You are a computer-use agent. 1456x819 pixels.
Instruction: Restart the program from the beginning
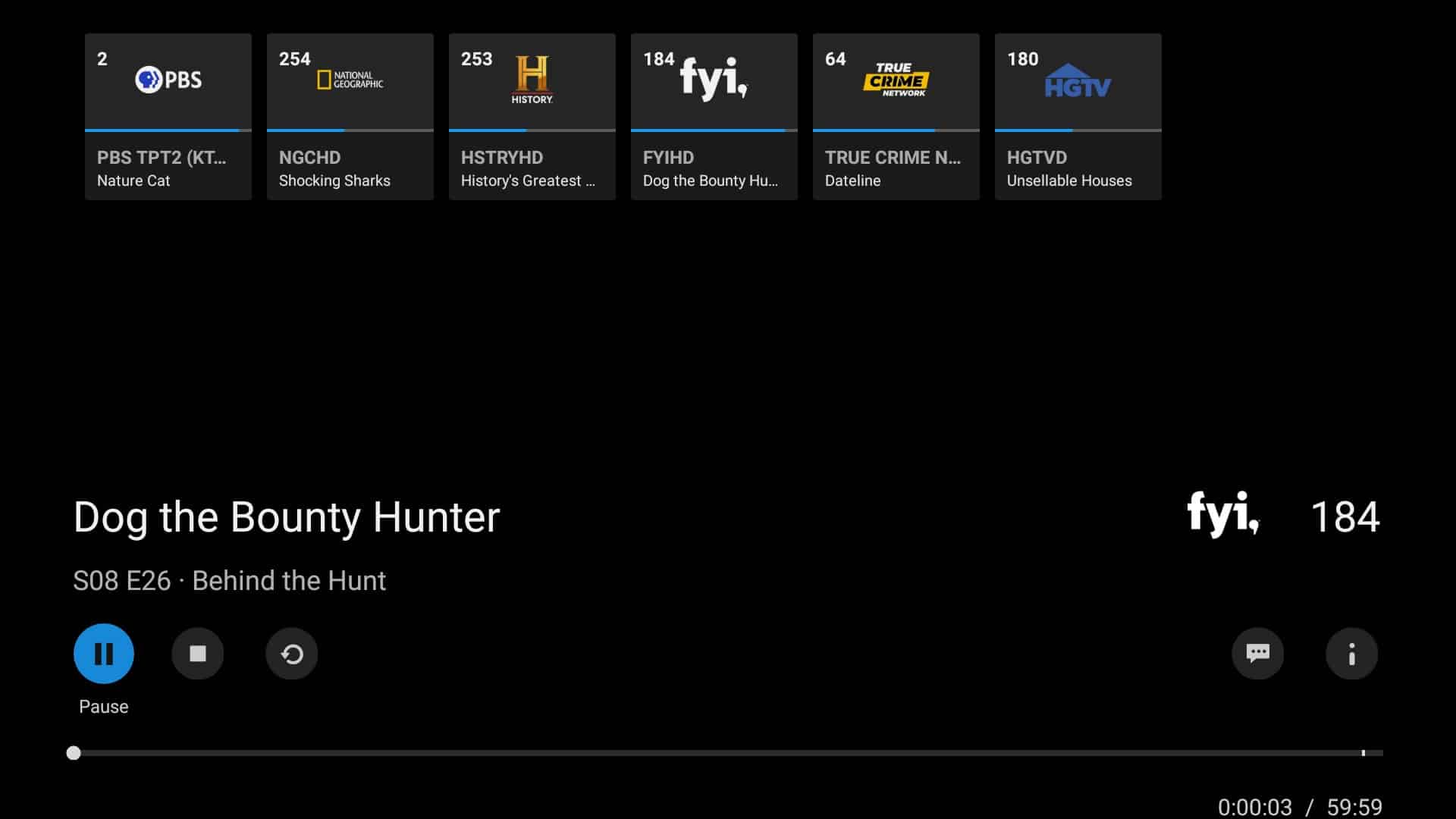pyautogui.click(x=291, y=654)
